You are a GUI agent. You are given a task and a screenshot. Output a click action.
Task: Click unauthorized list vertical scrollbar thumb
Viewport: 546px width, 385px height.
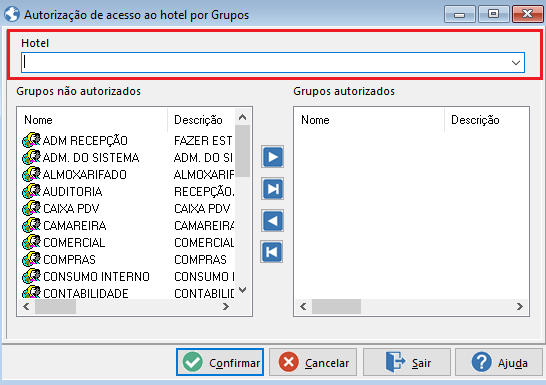243,151
